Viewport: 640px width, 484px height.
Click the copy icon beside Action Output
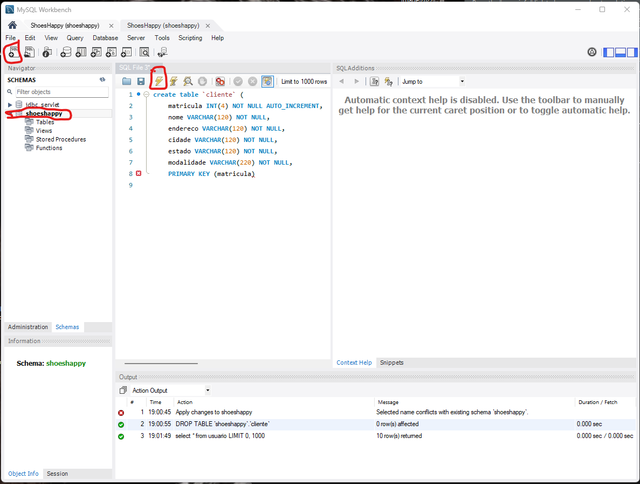[x=123, y=390]
